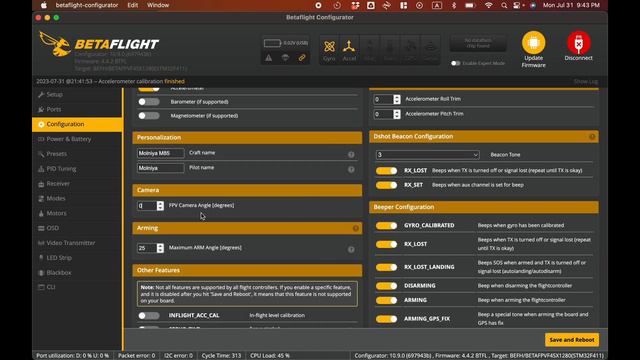The height and width of the screenshot is (360, 640).
Task: Click the Wi-Fi icon in menu bar
Action: [488, 5]
